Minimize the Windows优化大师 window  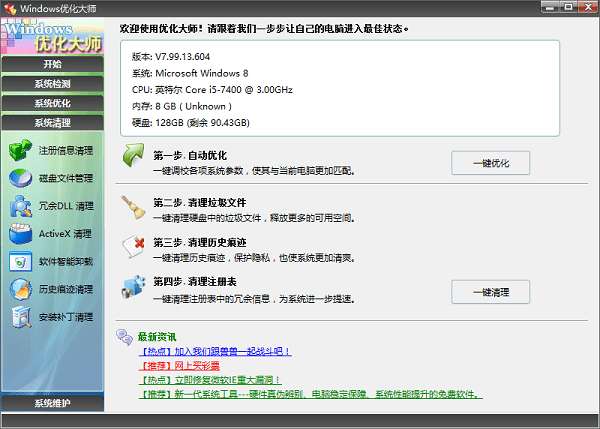[x=550, y=7]
